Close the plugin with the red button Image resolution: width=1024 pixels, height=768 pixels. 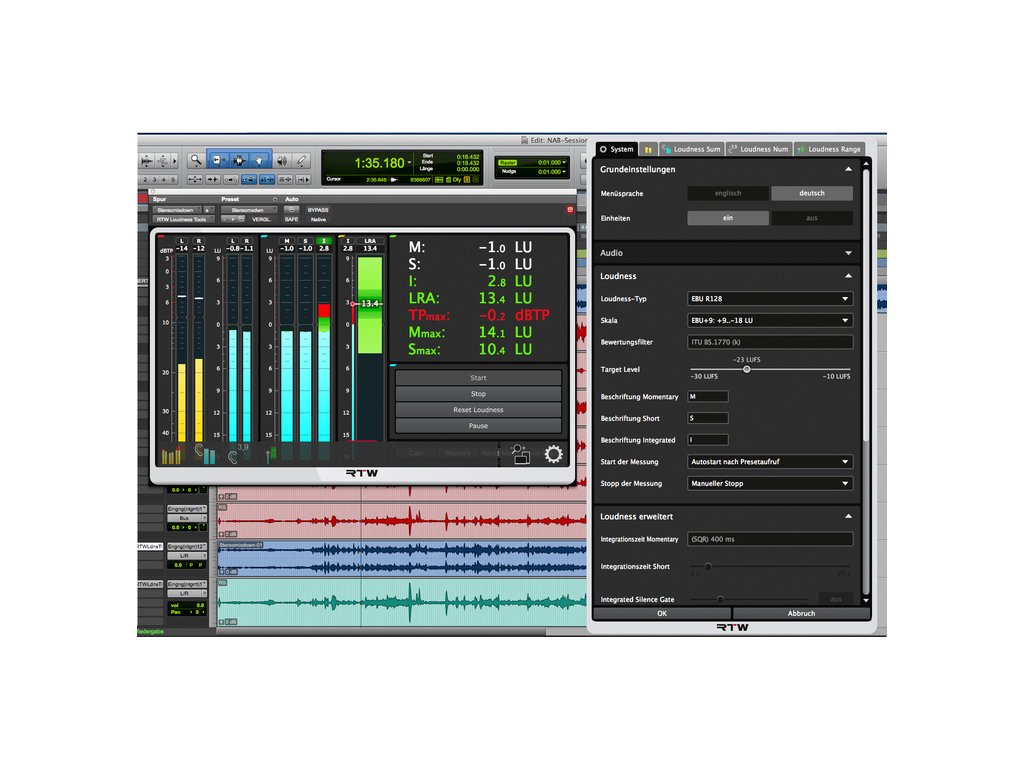570,210
